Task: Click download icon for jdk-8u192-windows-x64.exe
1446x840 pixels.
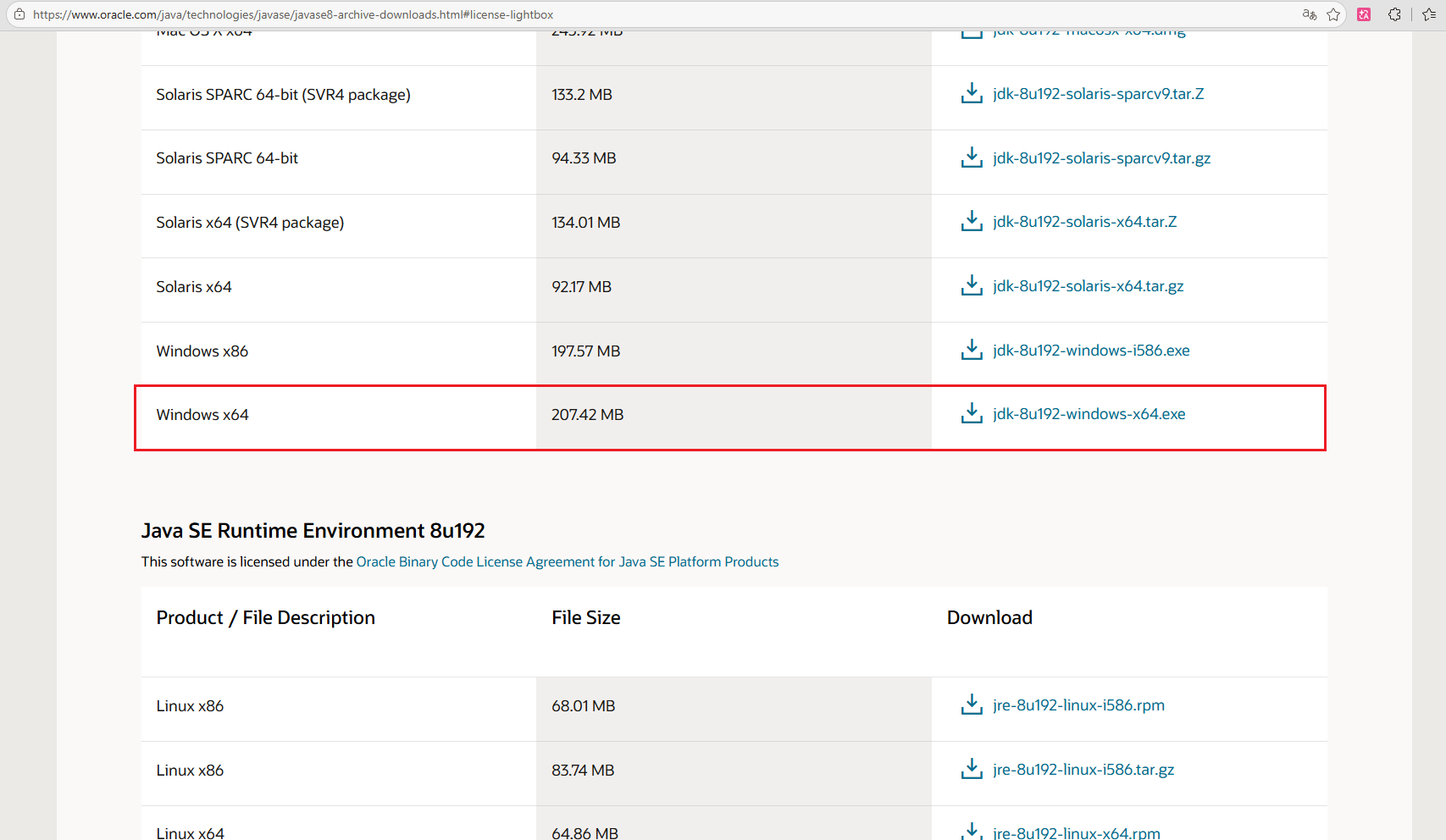Action: [x=972, y=413]
